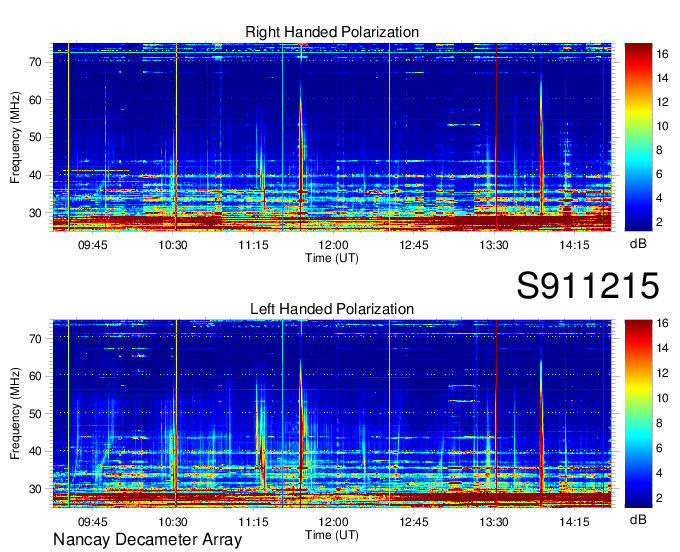Click the cyan region of the bottom colorbar
The width and height of the screenshot is (680, 552).
(638, 438)
